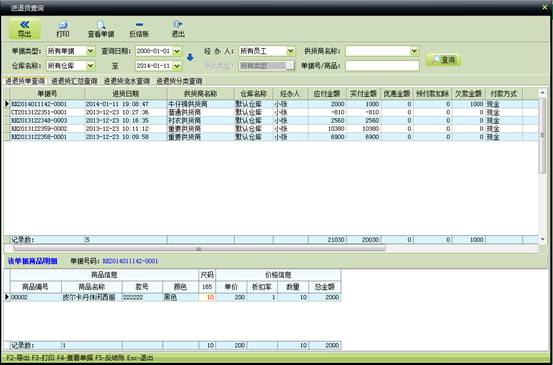Viewport: 553px width, 365px height.
Task: Click the 导出 export toolbar icon
Action: [24, 29]
